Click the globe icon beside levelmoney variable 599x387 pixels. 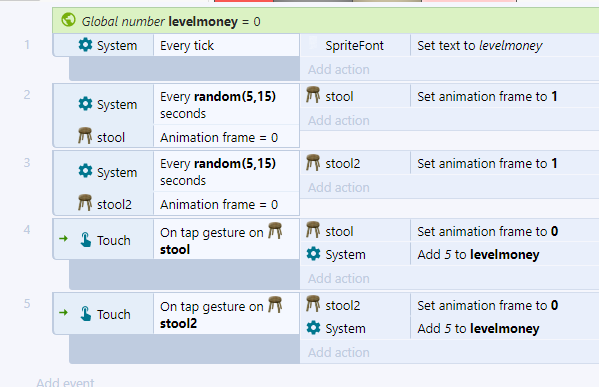point(68,19)
